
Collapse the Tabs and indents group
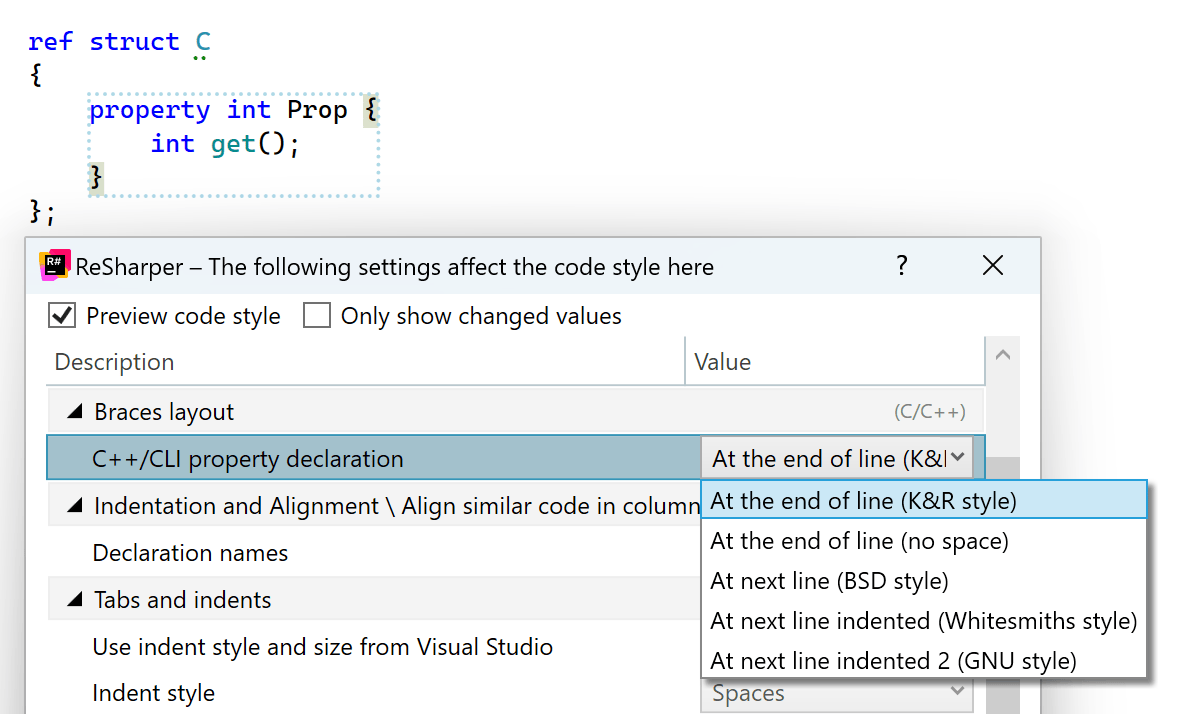[x=75, y=600]
